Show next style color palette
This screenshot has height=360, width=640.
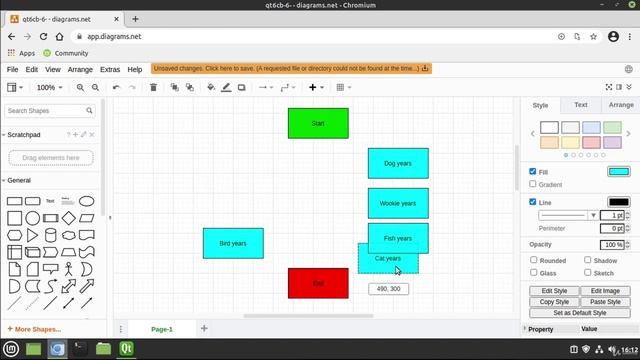coord(628,133)
